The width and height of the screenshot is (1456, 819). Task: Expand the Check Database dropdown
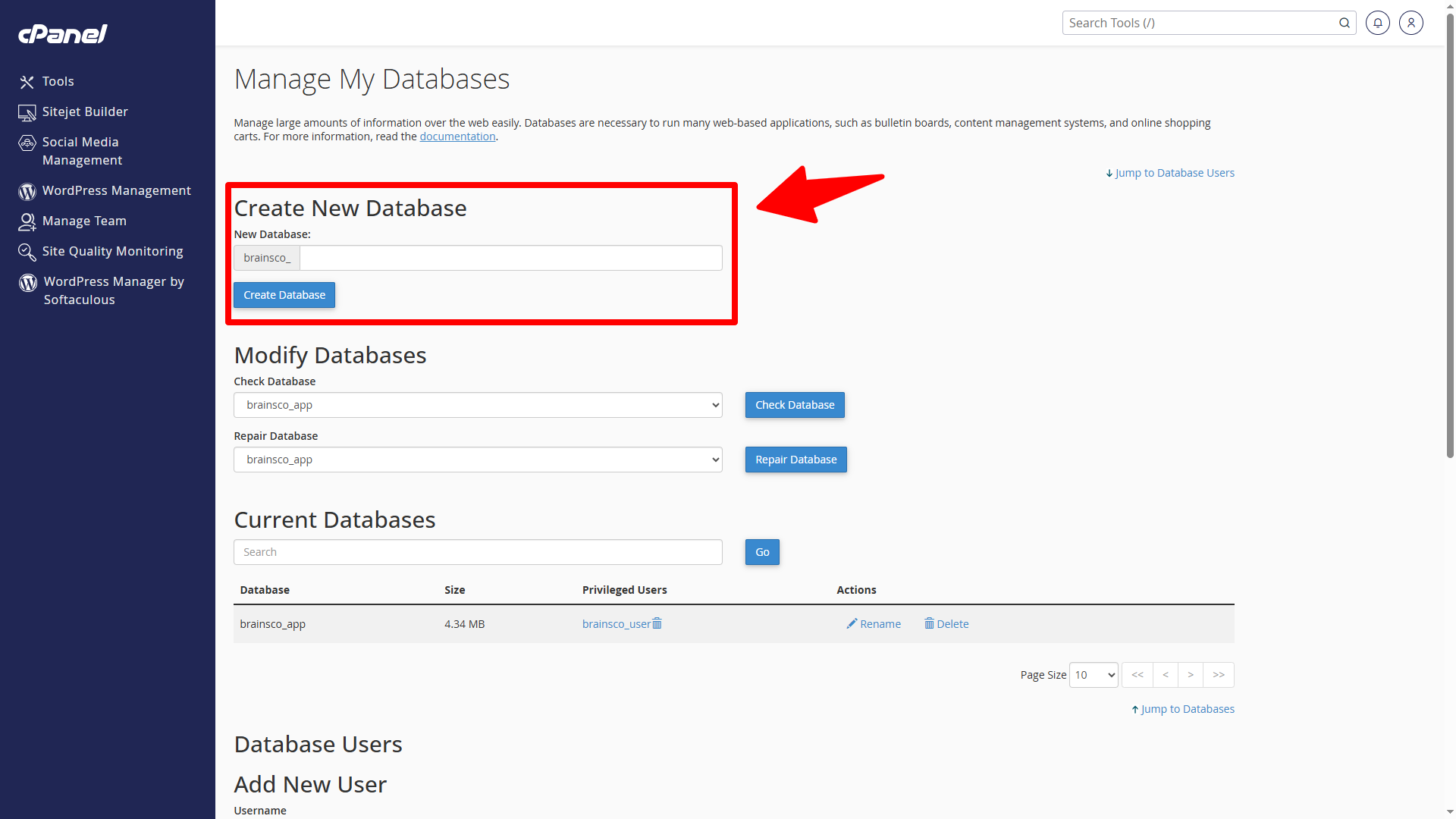click(x=478, y=405)
